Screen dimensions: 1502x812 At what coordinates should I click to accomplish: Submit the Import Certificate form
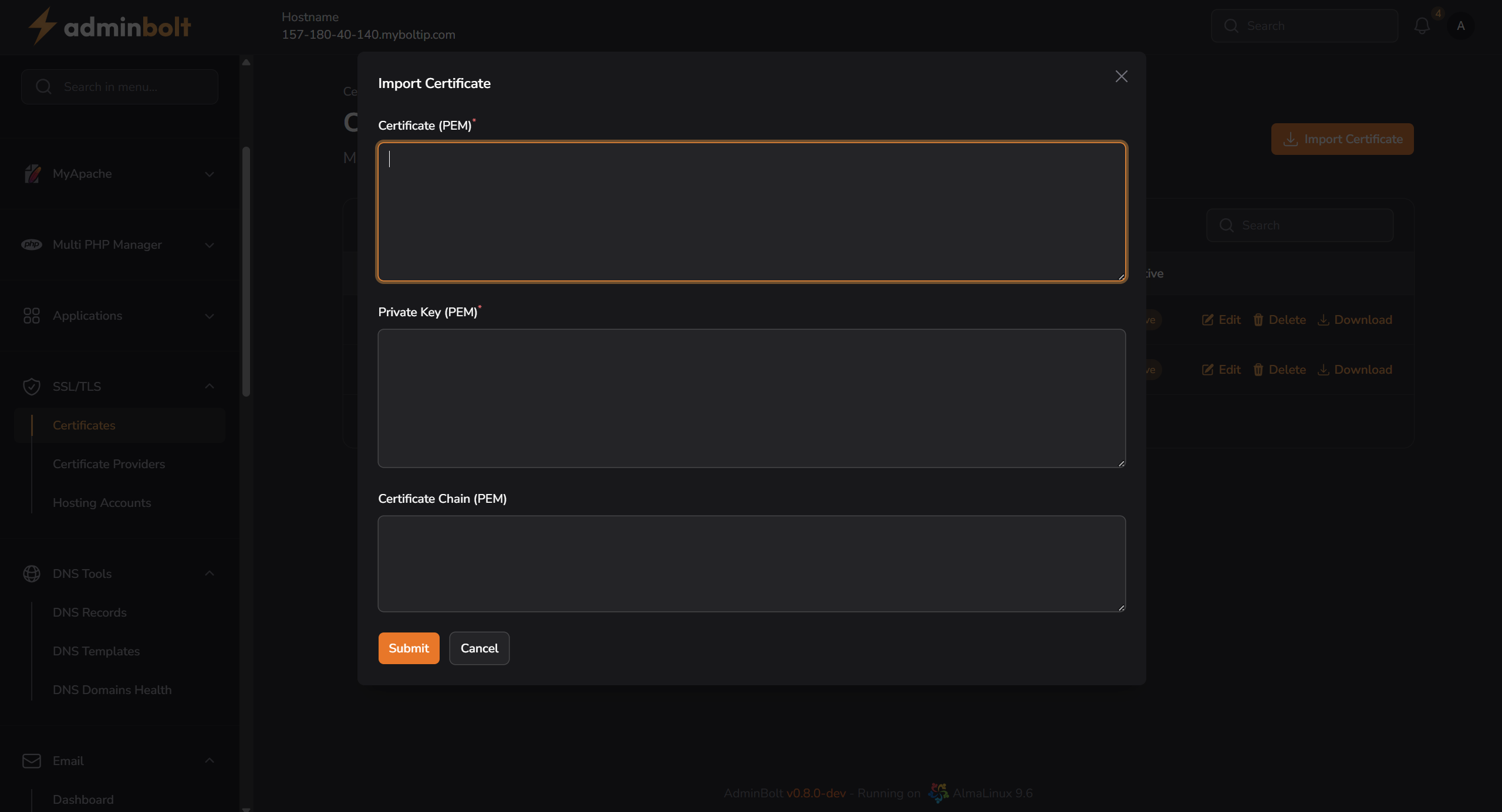pos(408,648)
